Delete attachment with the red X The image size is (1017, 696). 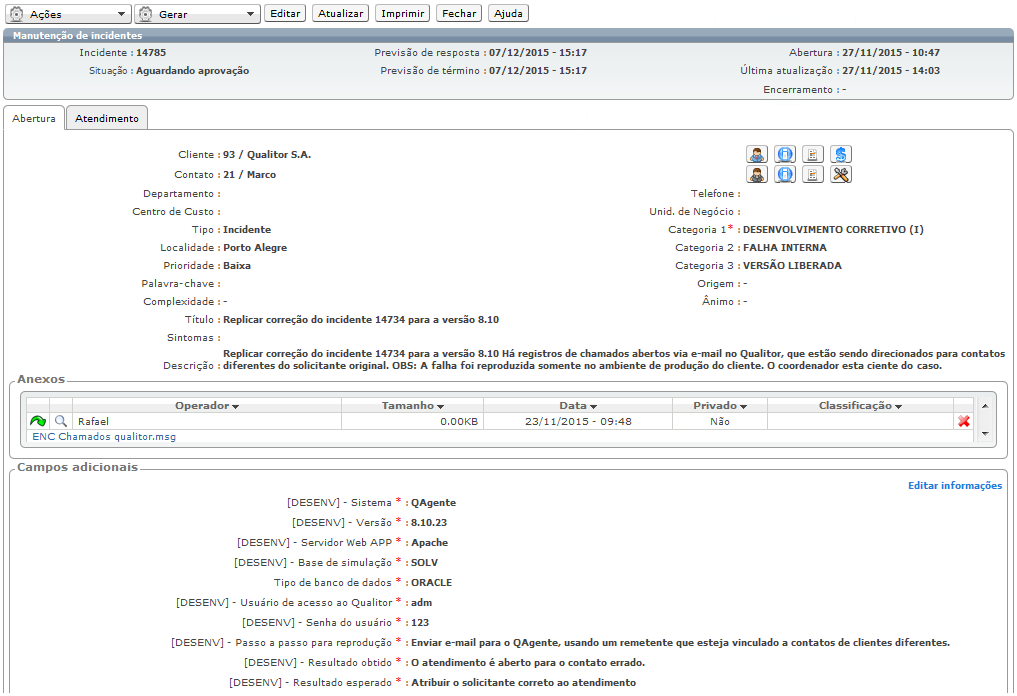pyautogui.click(x=964, y=422)
